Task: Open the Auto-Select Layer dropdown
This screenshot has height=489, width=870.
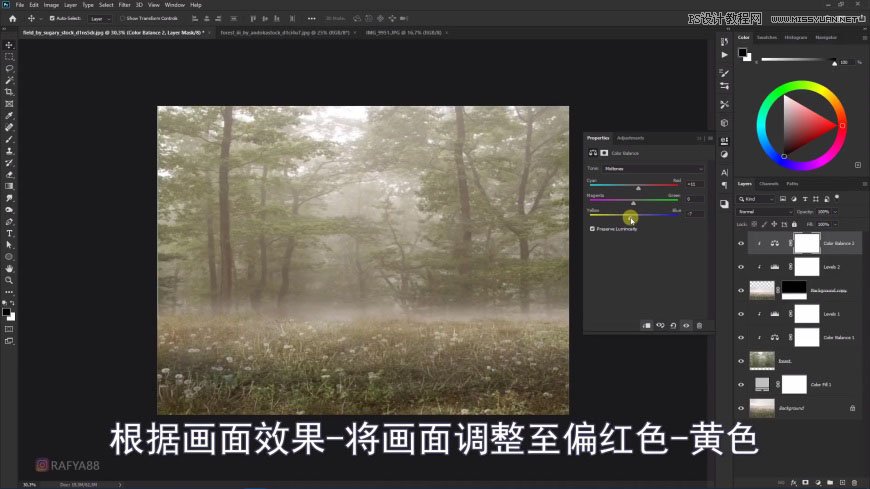Action: [x=100, y=18]
